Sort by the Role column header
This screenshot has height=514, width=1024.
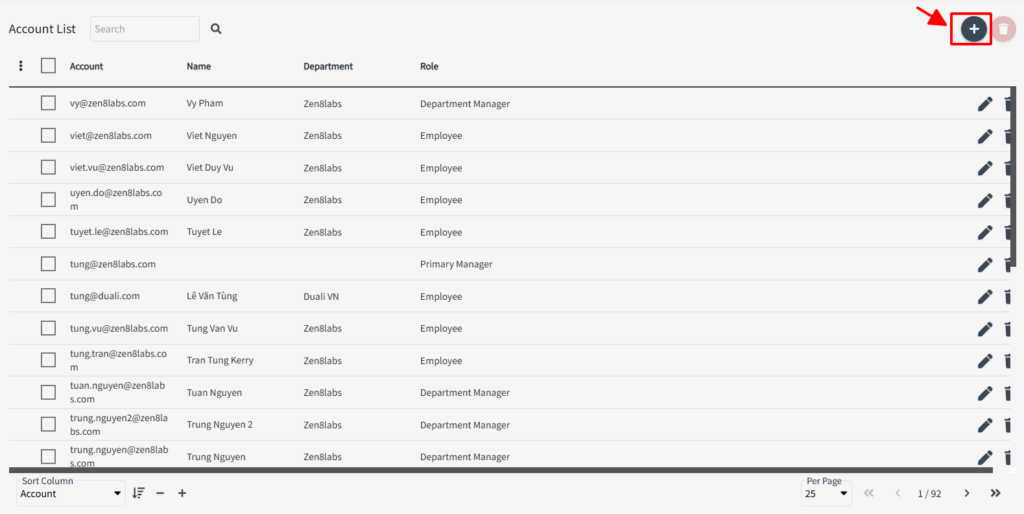click(429, 66)
